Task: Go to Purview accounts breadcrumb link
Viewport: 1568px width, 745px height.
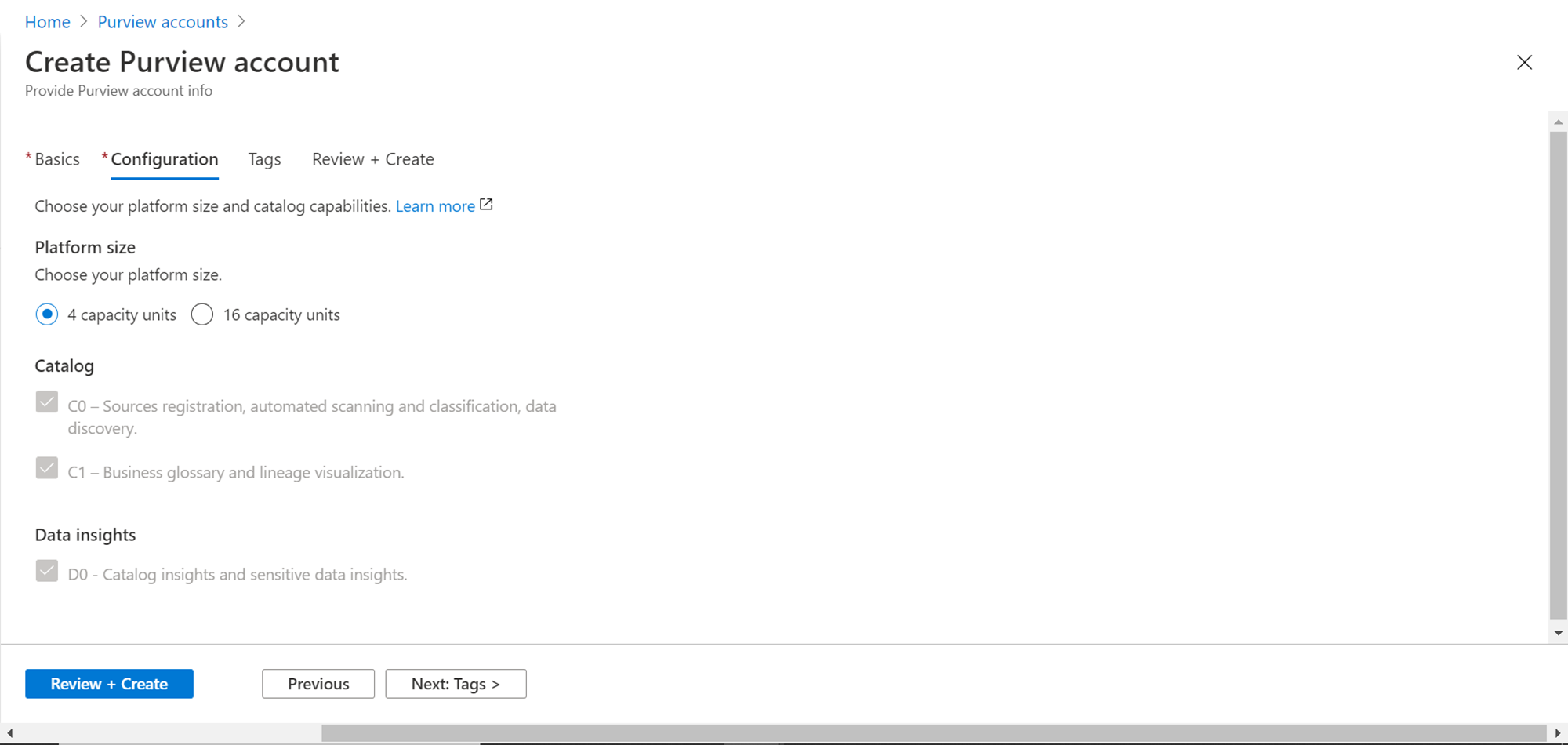Action: point(163,22)
